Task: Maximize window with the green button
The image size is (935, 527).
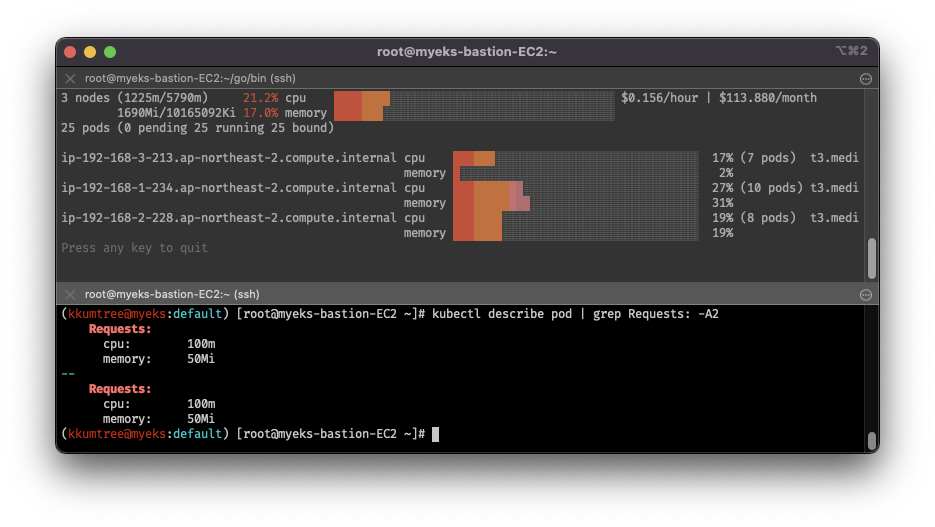Action: pyautogui.click(x=110, y=52)
